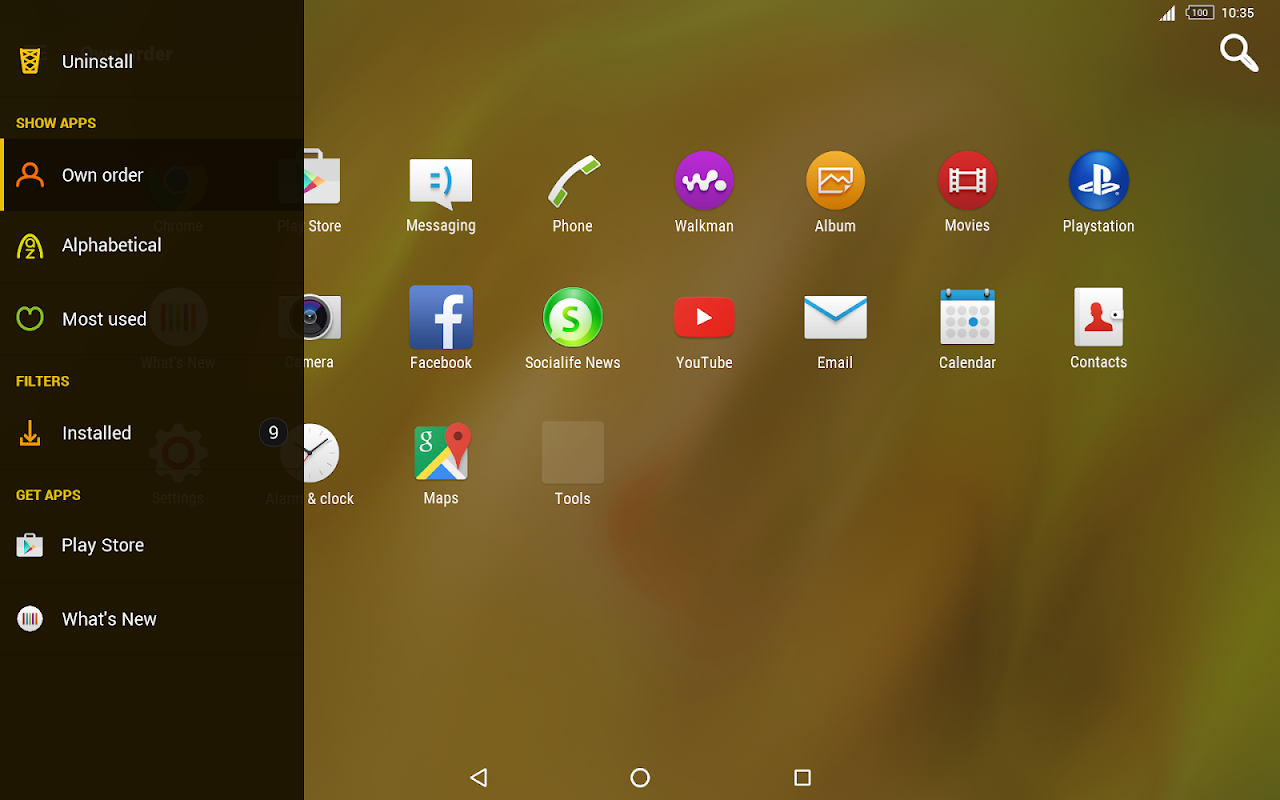
Task: Tap the signal strength status icon
Action: click(1168, 13)
